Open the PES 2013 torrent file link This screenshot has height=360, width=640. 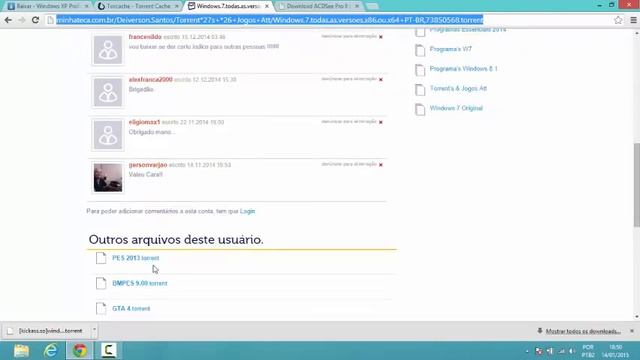(x=136, y=258)
